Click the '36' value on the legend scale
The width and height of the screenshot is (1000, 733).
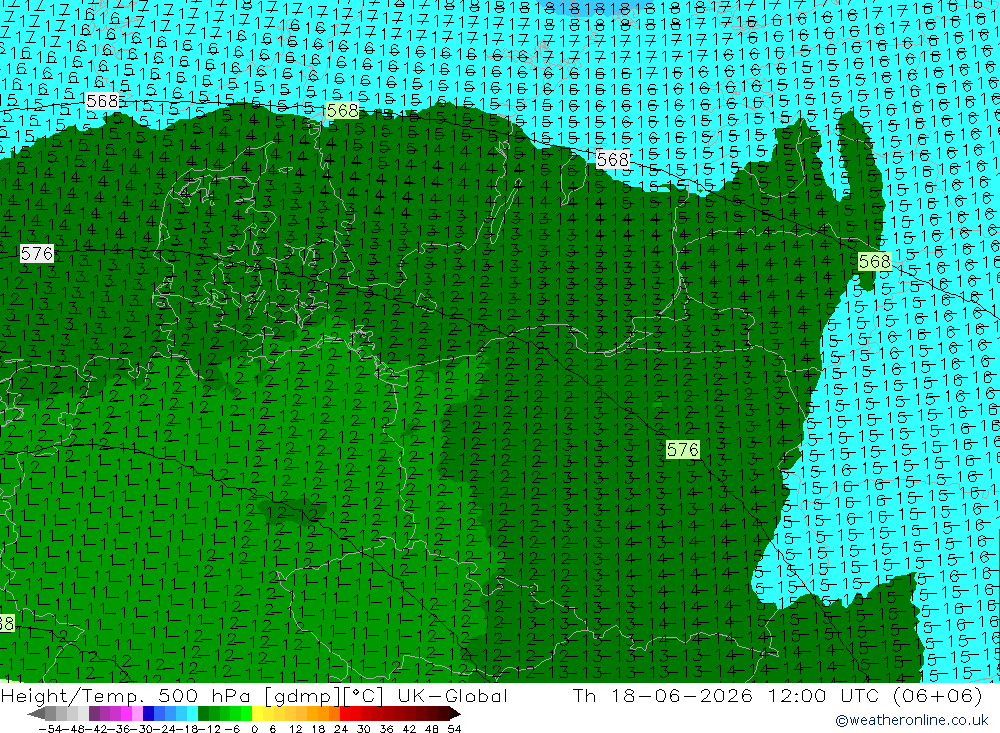pyautogui.click(x=386, y=729)
